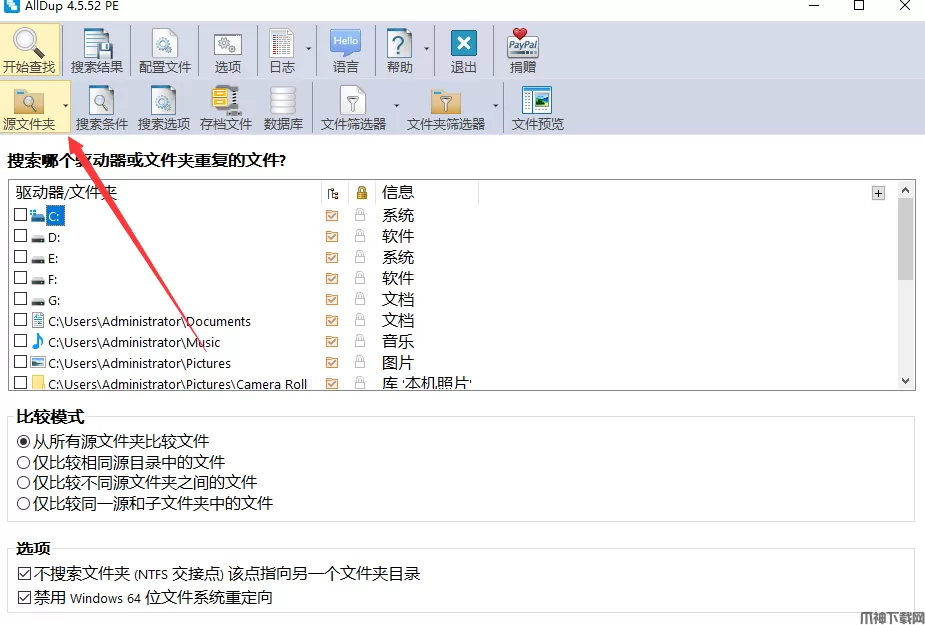Open the 配置文件 profile icon
Image resolution: width=925 pixels, height=625 pixels.
164,47
